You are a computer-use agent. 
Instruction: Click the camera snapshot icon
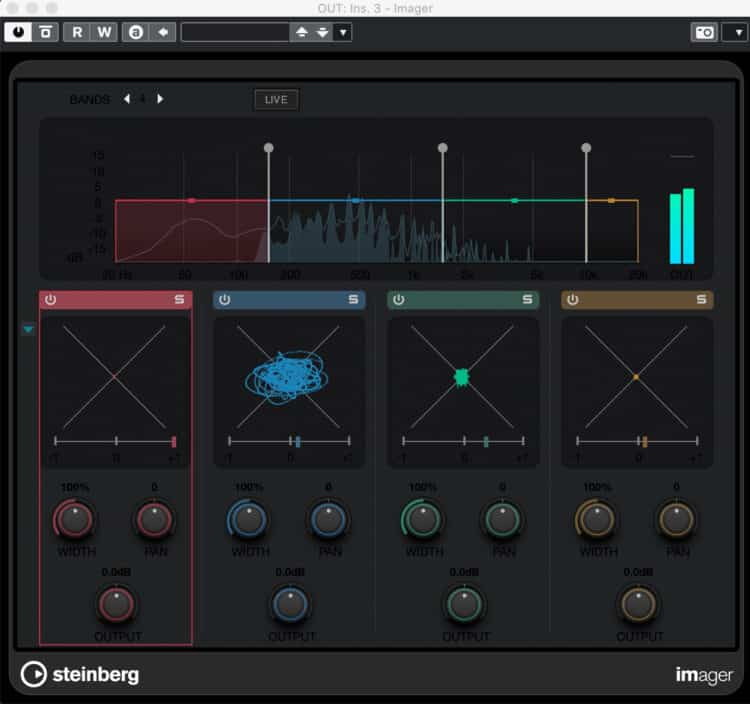click(x=704, y=33)
